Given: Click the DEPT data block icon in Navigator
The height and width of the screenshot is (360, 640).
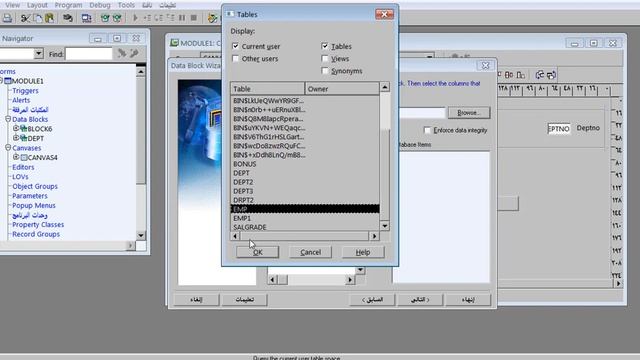Looking at the screenshot, I should [x=24, y=138].
